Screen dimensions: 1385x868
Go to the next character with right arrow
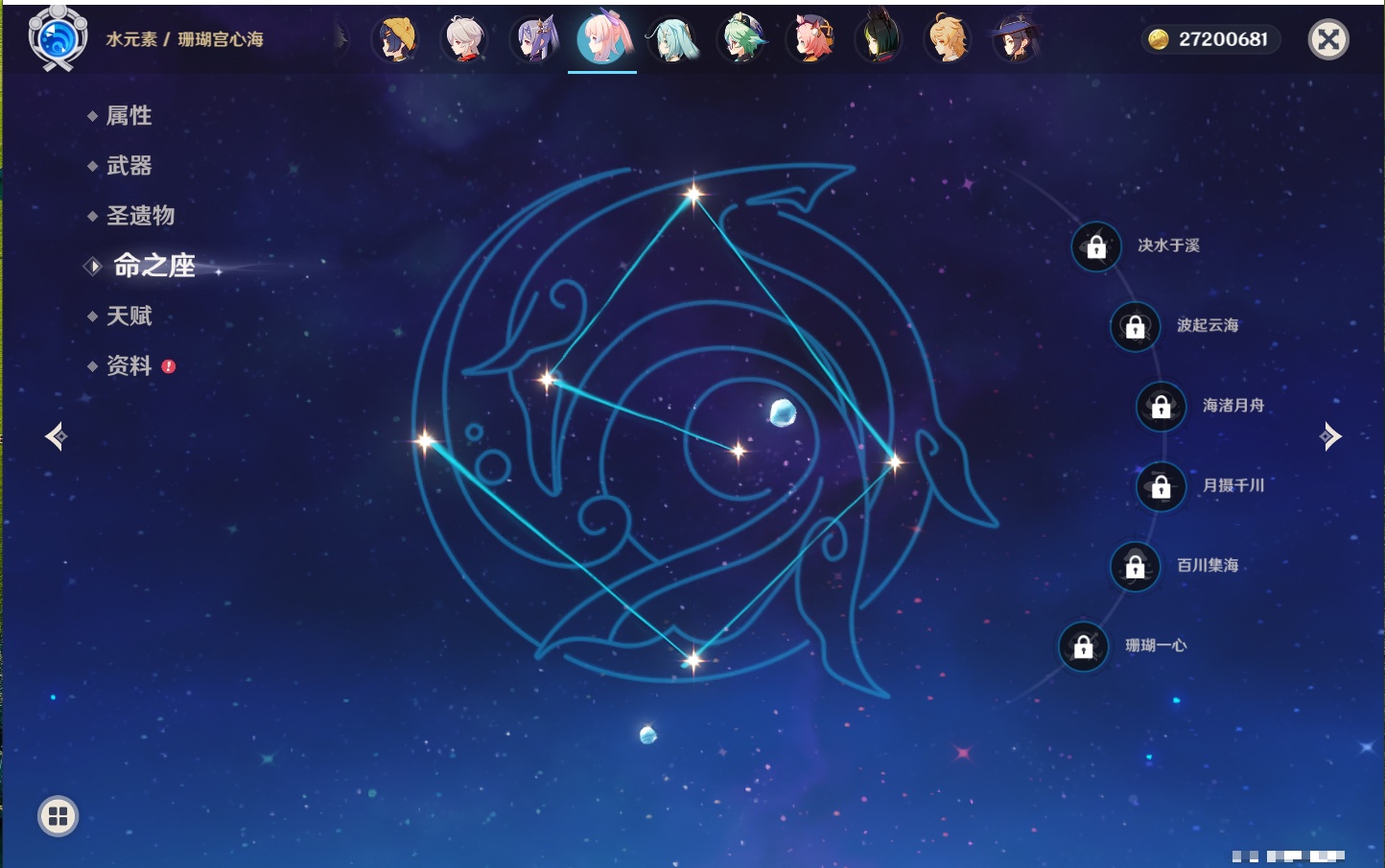tap(1330, 436)
